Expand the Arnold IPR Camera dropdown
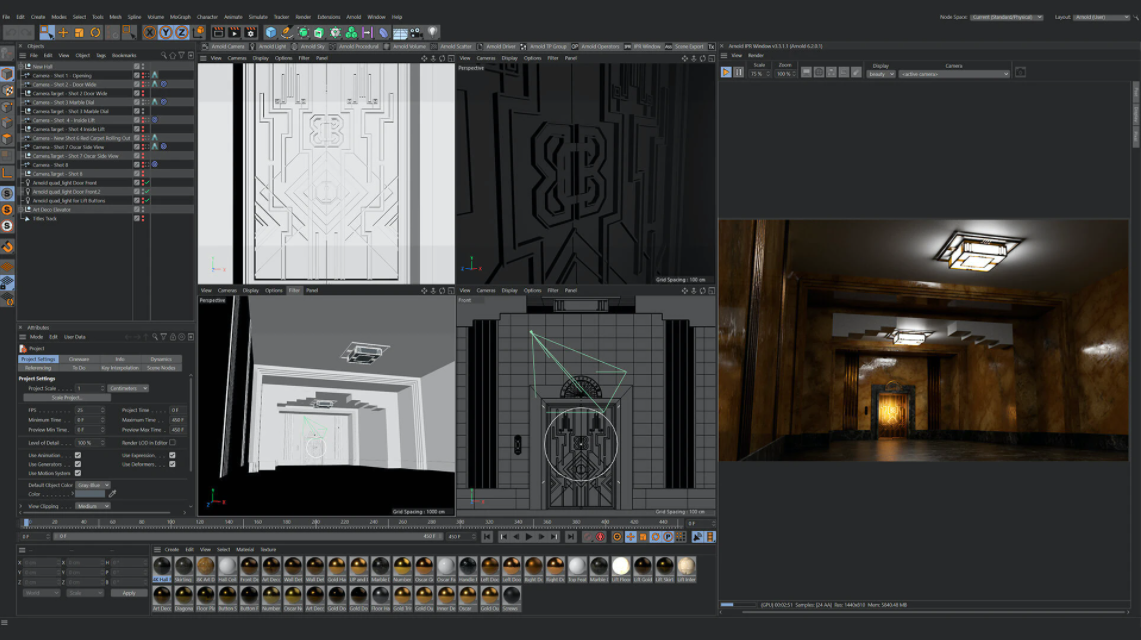Image resolution: width=1141 pixels, height=640 pixels. coord(954,74)
